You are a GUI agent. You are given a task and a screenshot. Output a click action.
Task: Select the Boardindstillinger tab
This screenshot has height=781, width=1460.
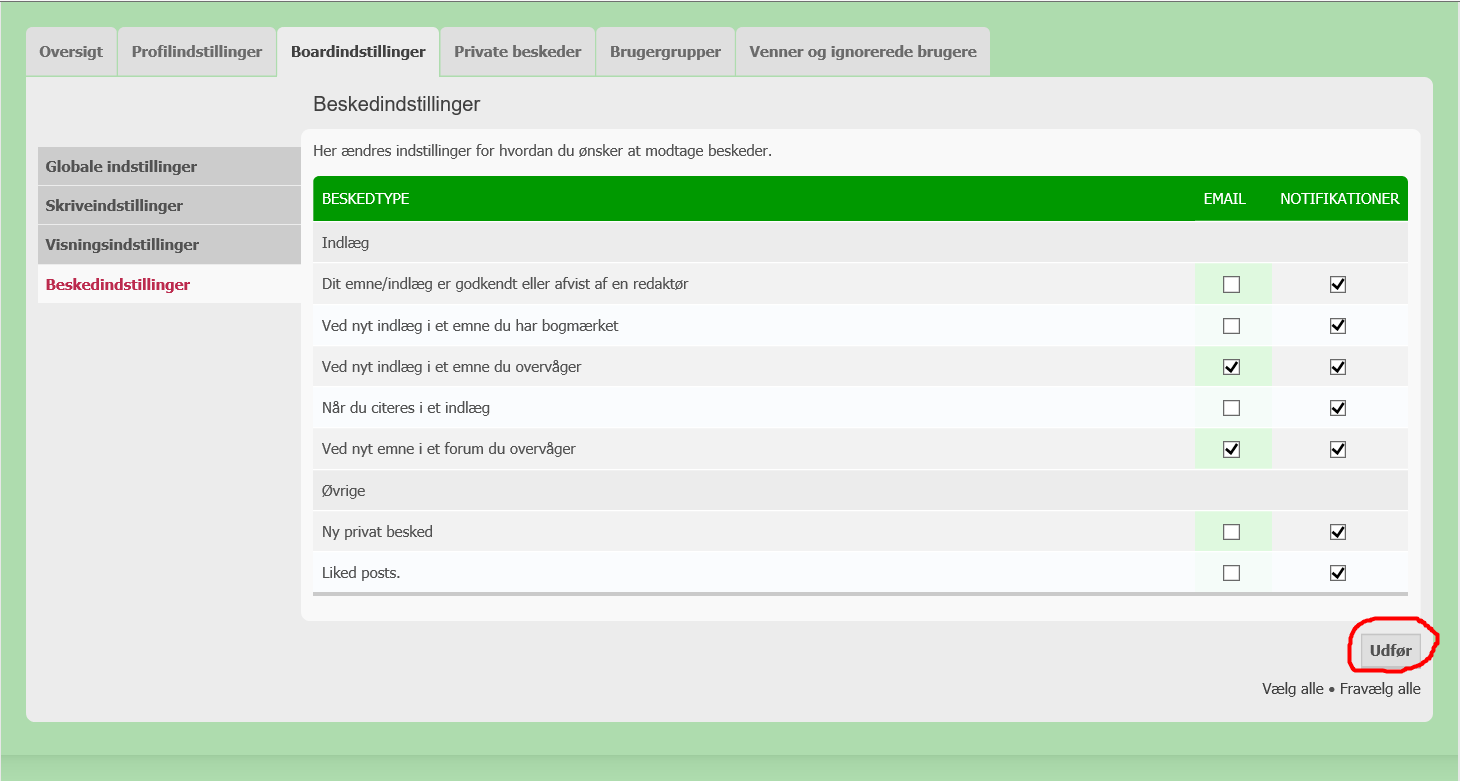point(358,51)
